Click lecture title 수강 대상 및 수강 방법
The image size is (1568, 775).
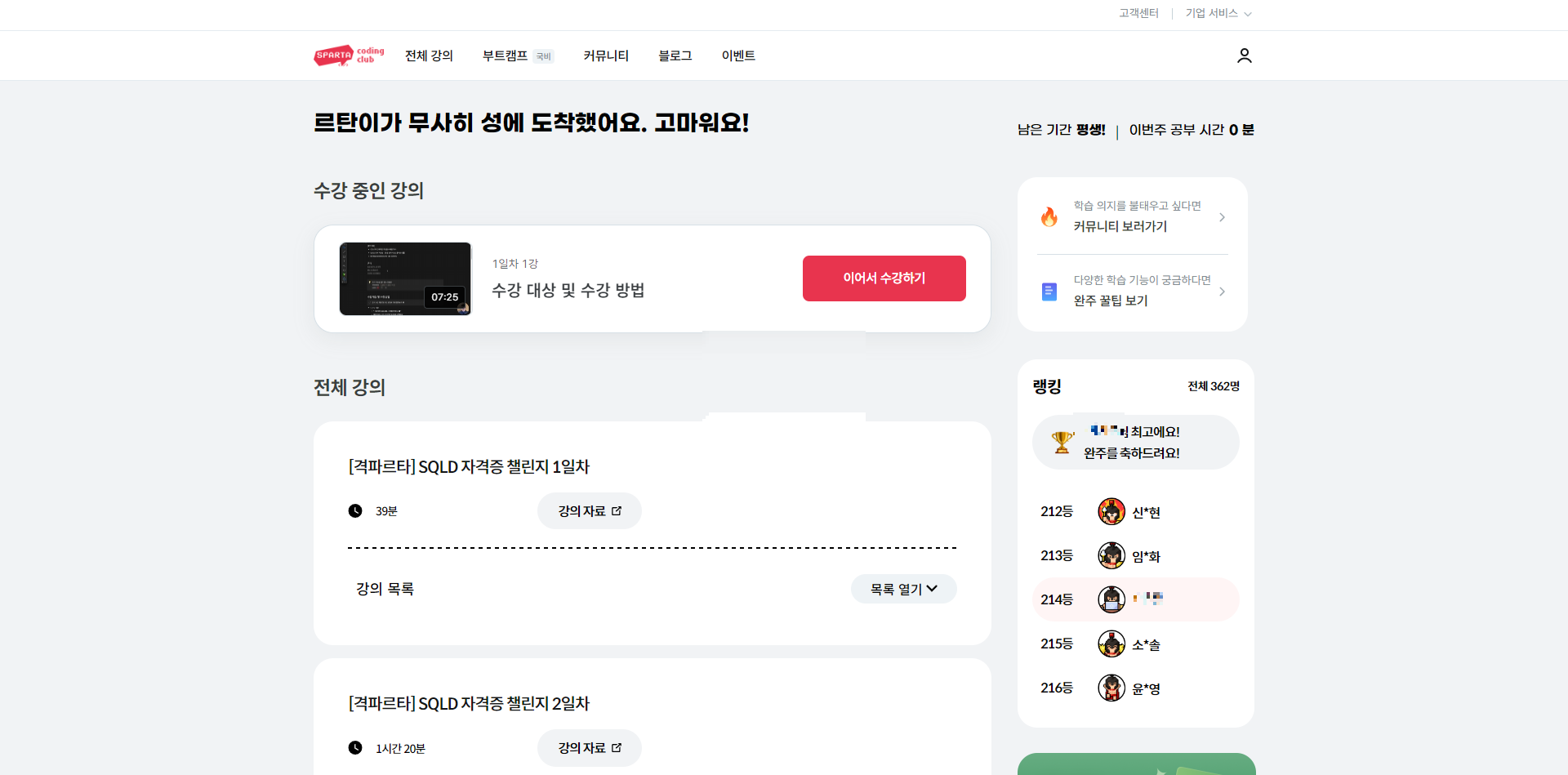(568, 290)
